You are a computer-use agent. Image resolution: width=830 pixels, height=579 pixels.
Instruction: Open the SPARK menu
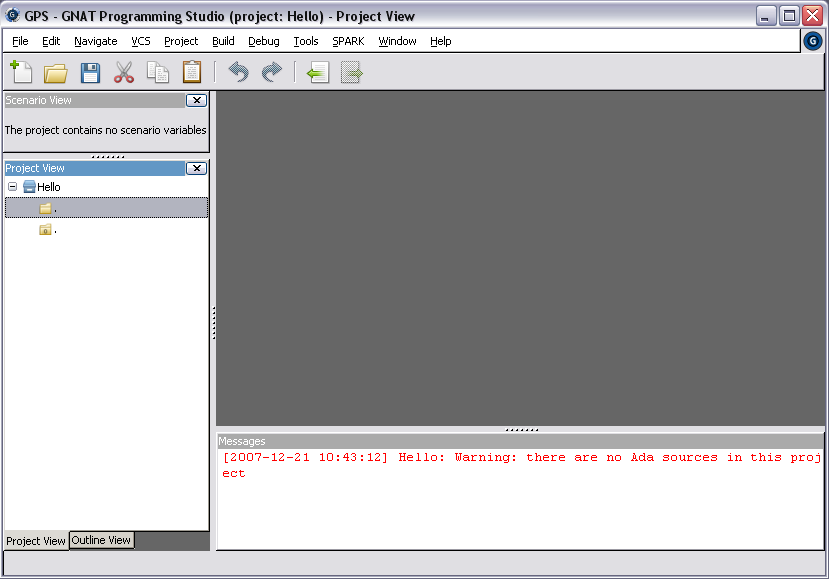(349, 41)
